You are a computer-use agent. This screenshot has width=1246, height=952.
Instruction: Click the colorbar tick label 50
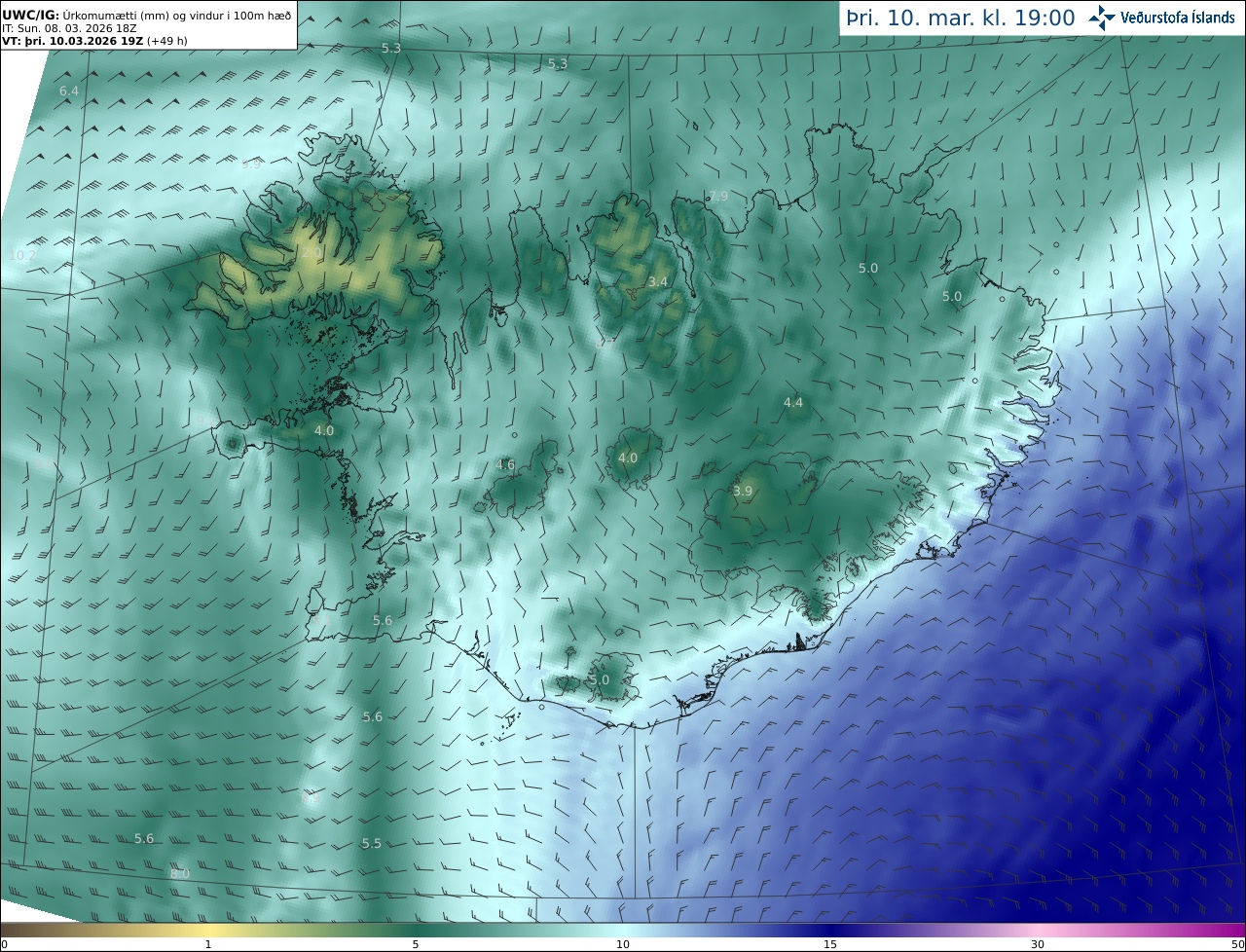(x=1237, y=944)
